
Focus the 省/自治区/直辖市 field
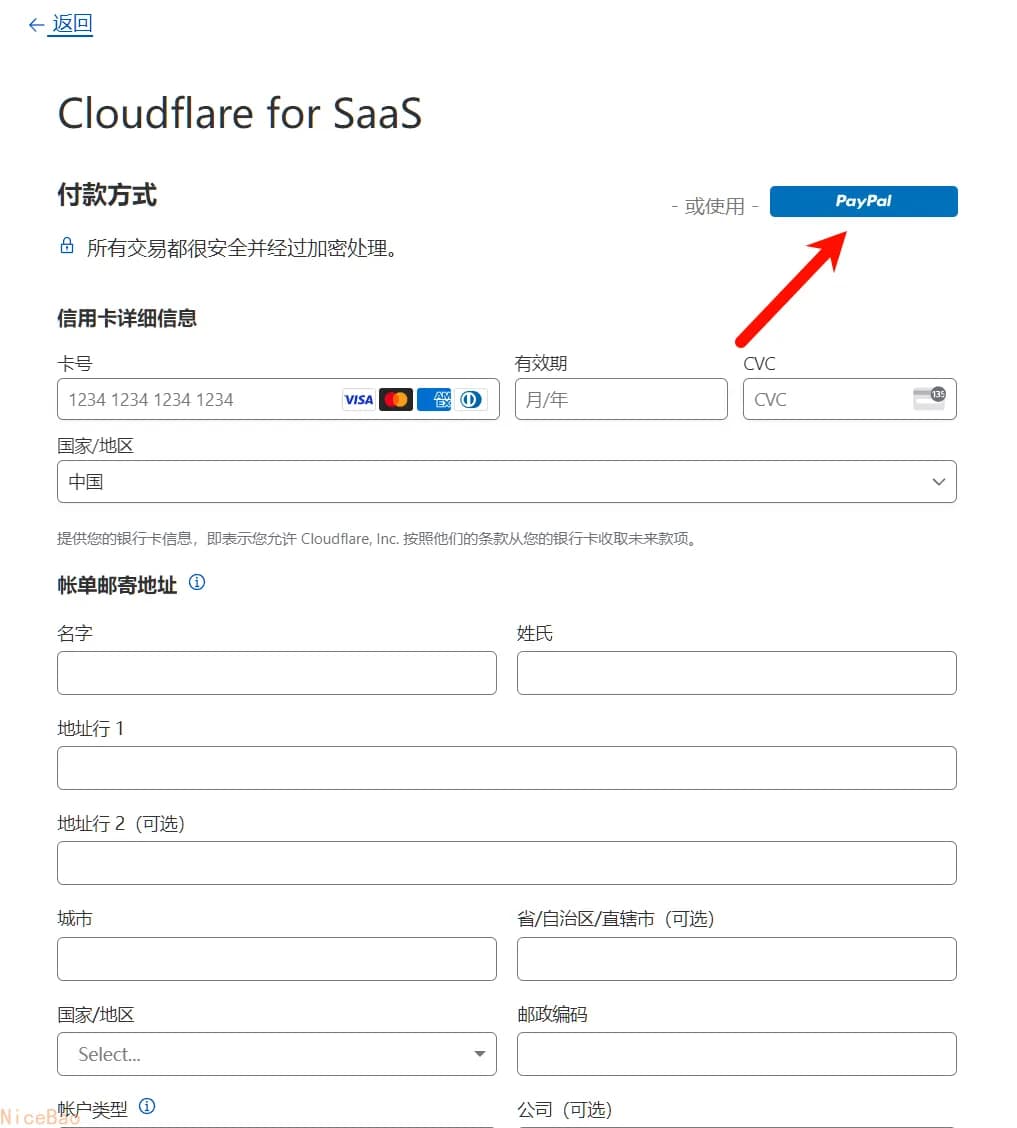(736, 958)
